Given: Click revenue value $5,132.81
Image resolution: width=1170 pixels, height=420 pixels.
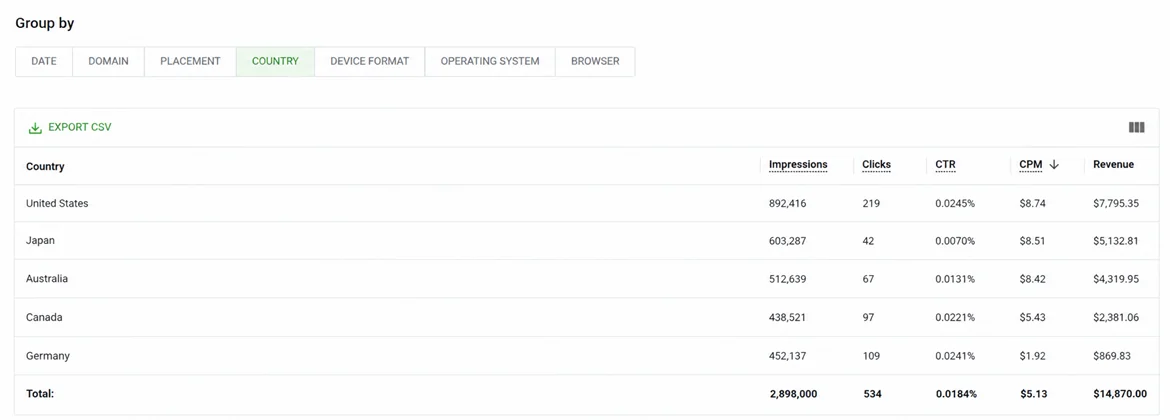Looking at the screenshot, I should (1116, 241).
